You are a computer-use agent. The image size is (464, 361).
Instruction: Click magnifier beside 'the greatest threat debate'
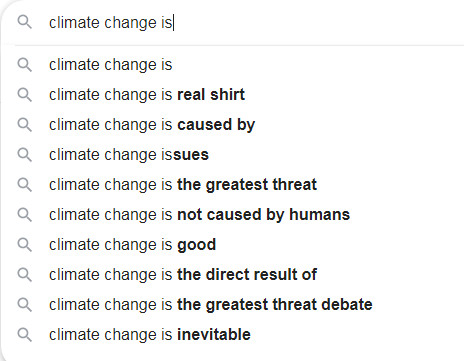click(x=24, y=305)
